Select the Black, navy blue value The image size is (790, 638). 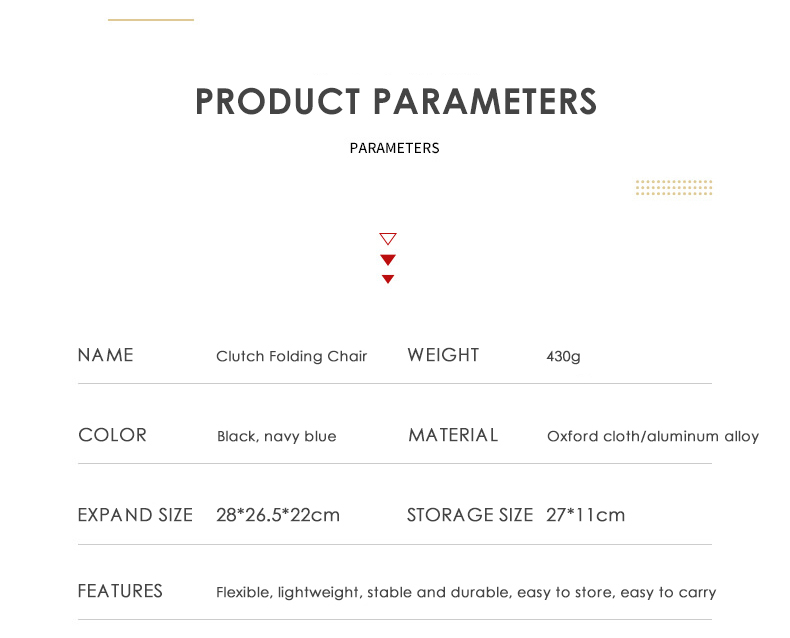tap(277, 436)
